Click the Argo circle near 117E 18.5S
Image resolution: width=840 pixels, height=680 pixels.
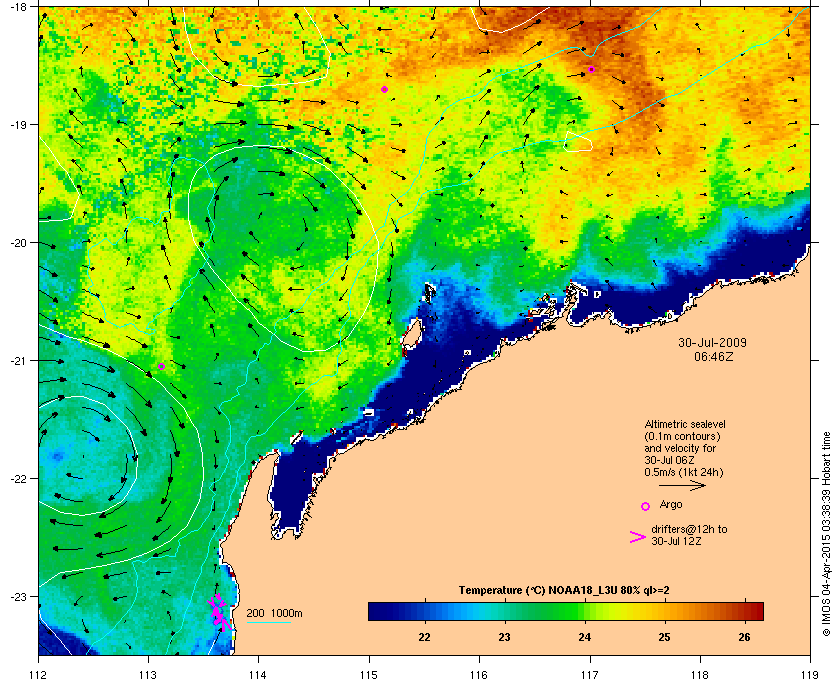pos(591,70)
